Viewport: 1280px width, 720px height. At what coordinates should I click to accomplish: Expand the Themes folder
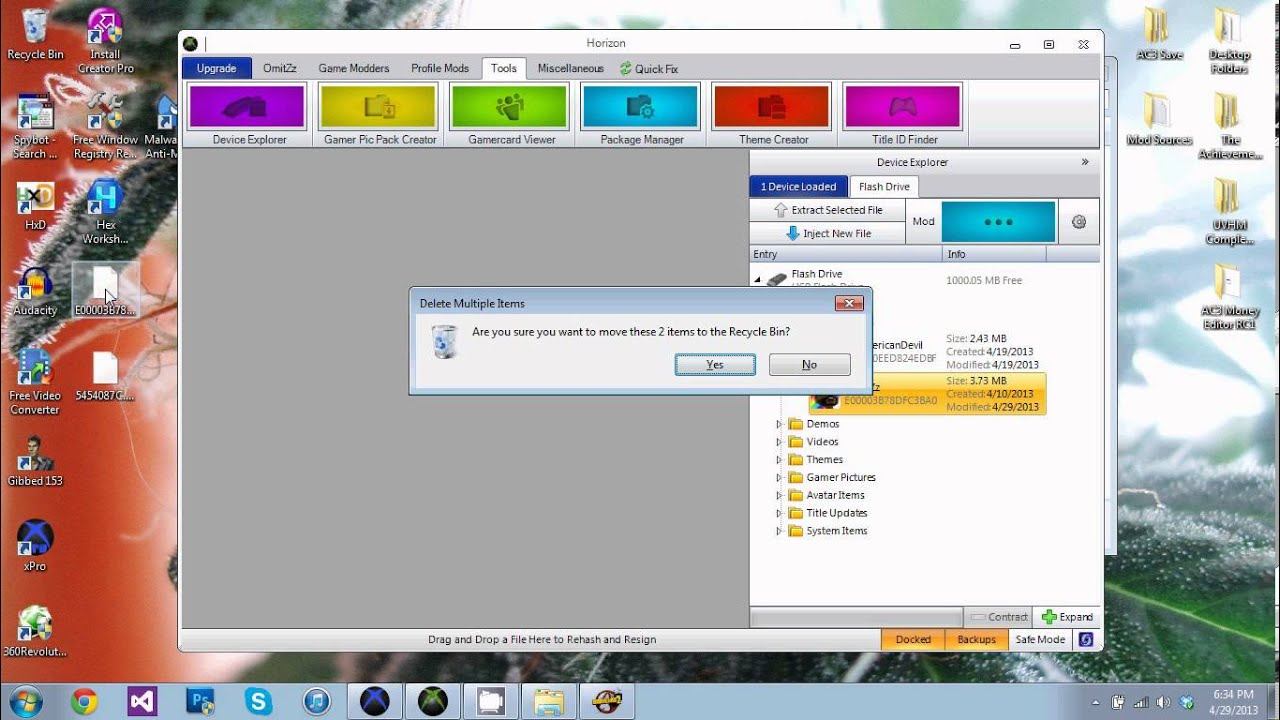[779, 460]
